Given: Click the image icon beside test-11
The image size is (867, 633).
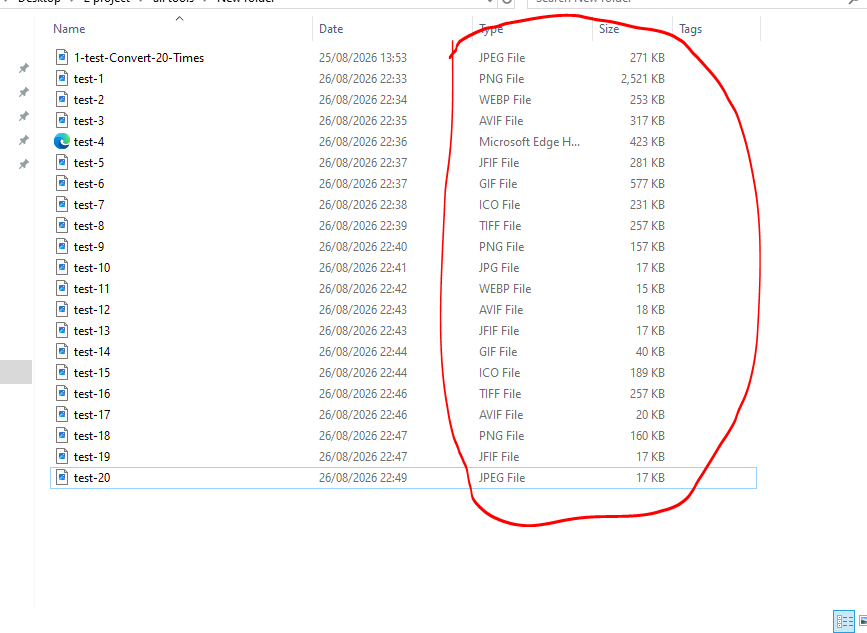Looking at the screenshot, I should [x=62, y=289].
